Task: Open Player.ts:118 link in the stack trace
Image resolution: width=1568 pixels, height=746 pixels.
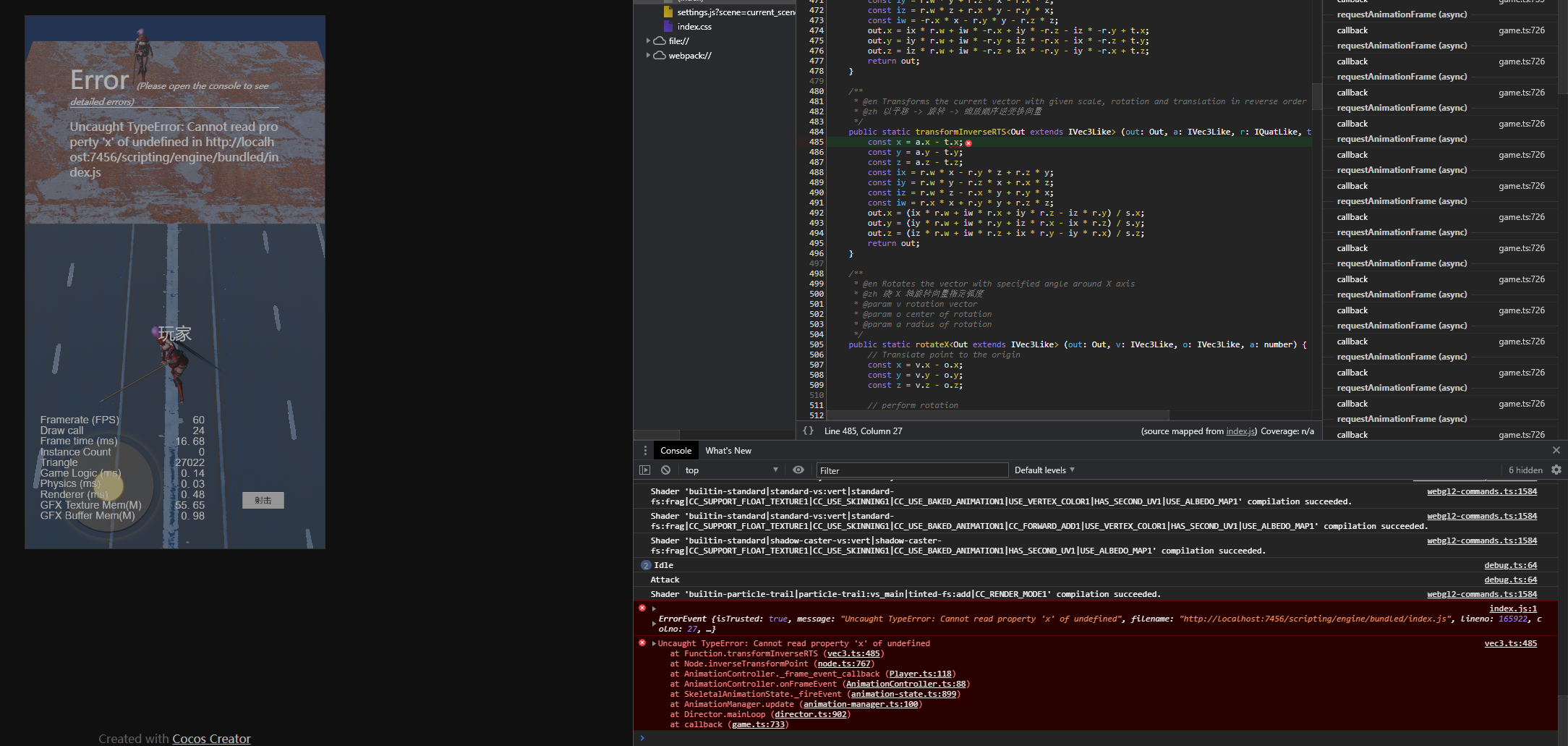Action: 921,674
